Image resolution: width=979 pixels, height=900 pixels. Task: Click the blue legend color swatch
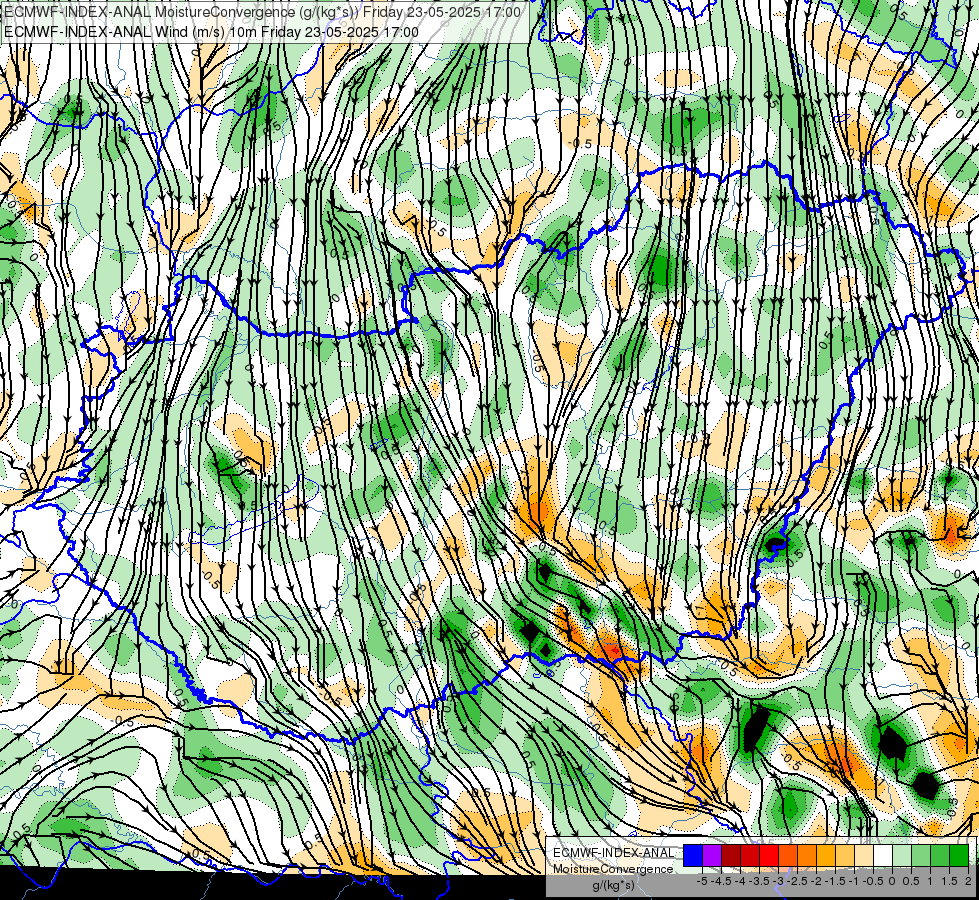click(693, 856)
